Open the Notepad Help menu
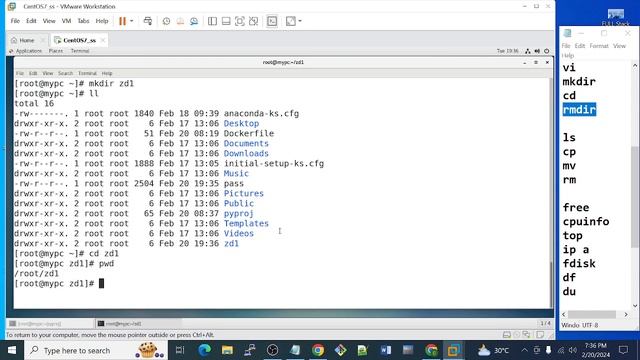Image resolution: width=640 pixels, height=360 pixels. (568, 56)
